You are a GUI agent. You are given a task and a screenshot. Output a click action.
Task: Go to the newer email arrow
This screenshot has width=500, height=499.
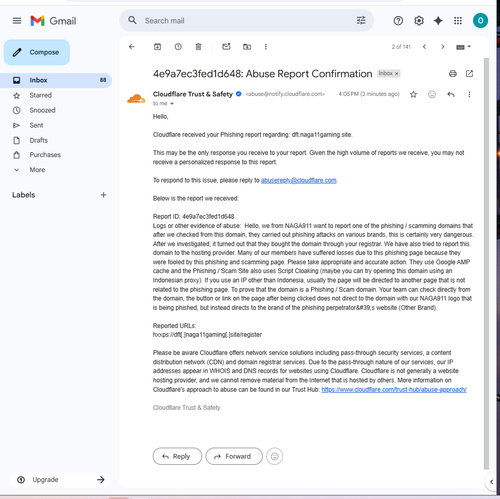coord(424,47)
